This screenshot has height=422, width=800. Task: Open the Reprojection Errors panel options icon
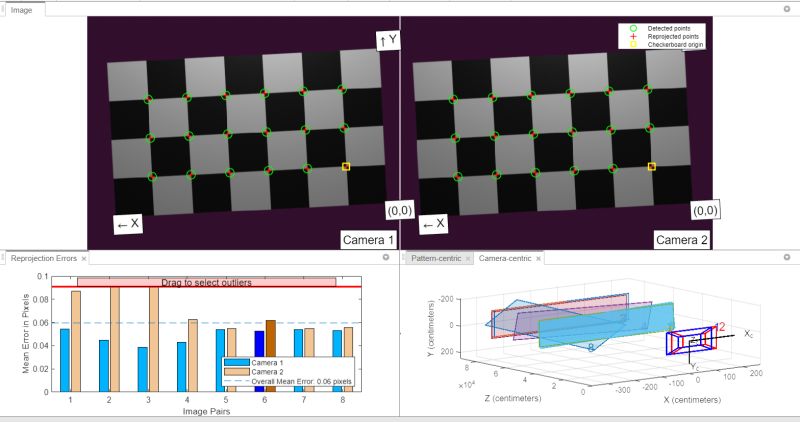click(386, 257)
